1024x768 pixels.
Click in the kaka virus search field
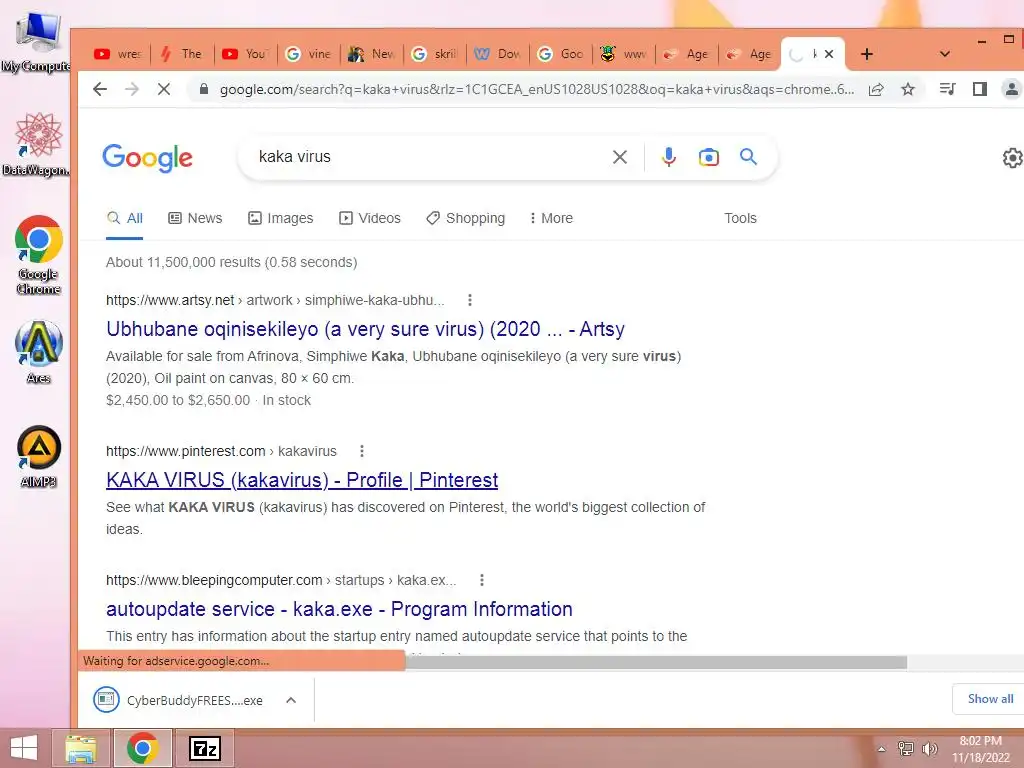pyautogui.click(x=424, y=157)
